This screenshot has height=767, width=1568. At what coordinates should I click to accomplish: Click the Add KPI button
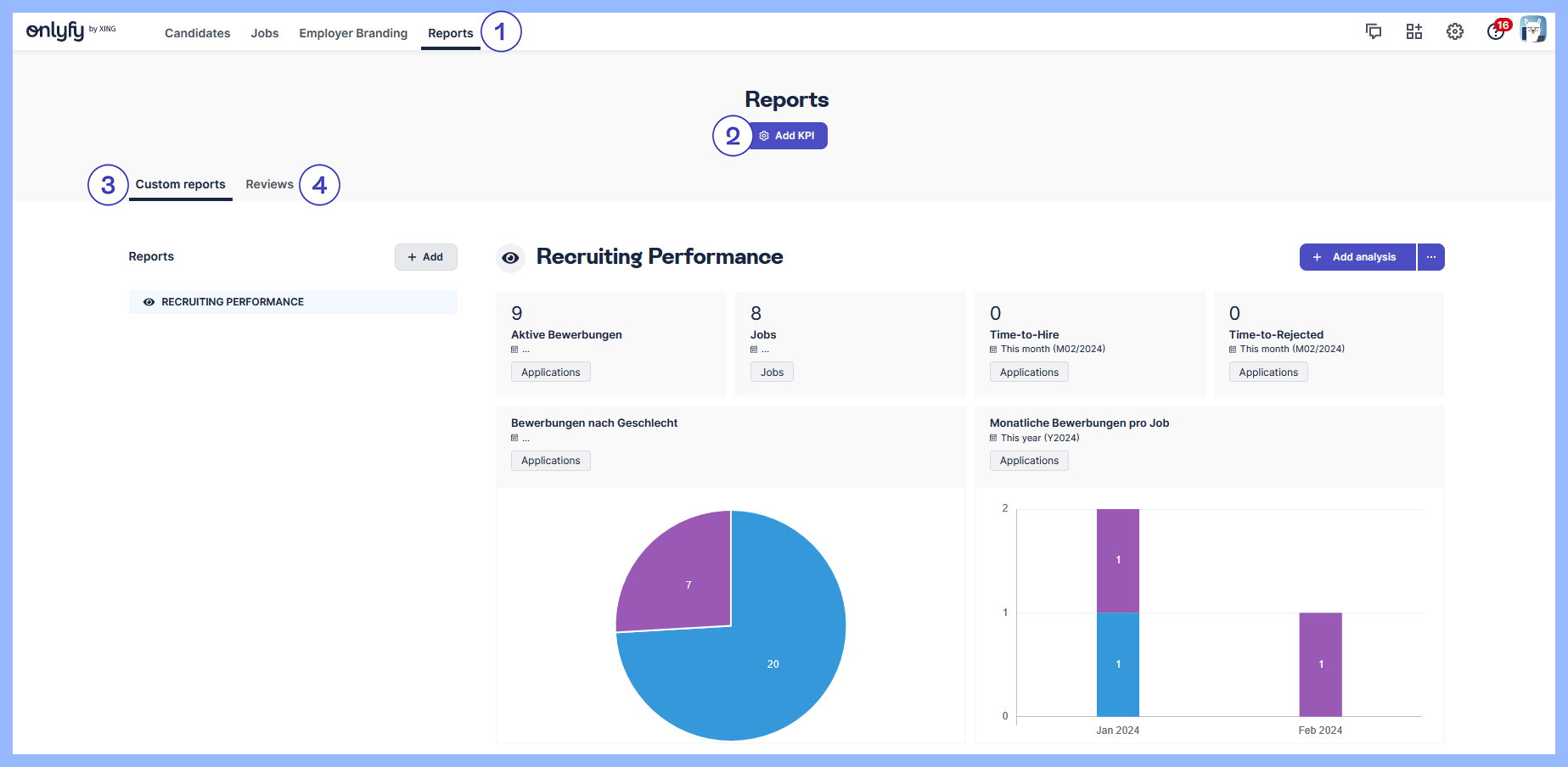(787, 136)
